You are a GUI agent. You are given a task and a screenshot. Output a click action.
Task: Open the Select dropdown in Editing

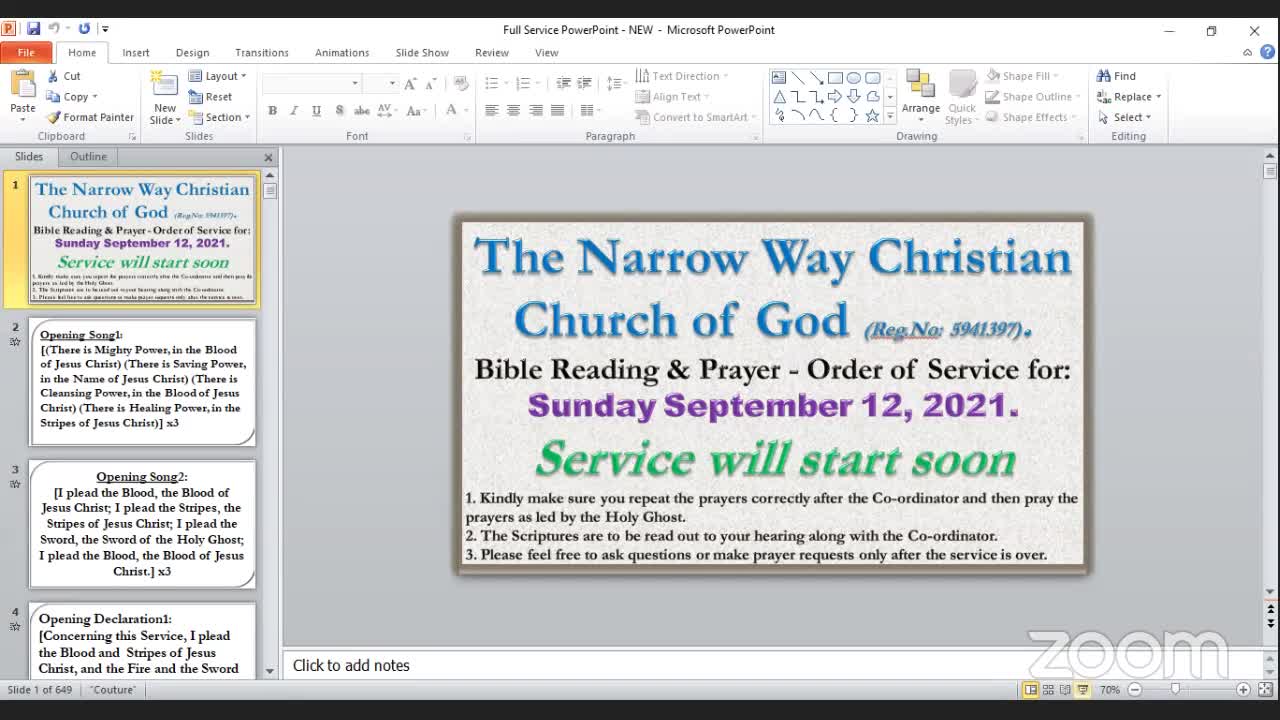coord(1124,117)
